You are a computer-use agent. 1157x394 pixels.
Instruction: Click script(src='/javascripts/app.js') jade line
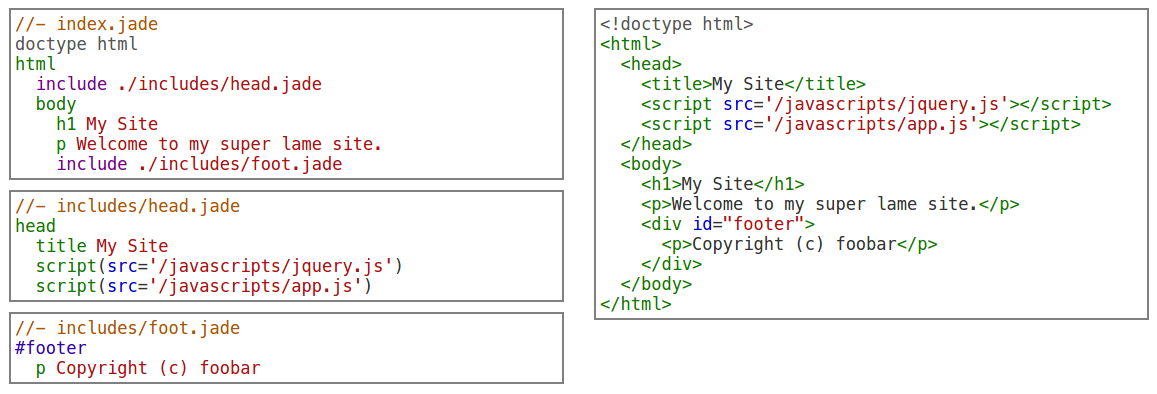[x=204, y=286]
